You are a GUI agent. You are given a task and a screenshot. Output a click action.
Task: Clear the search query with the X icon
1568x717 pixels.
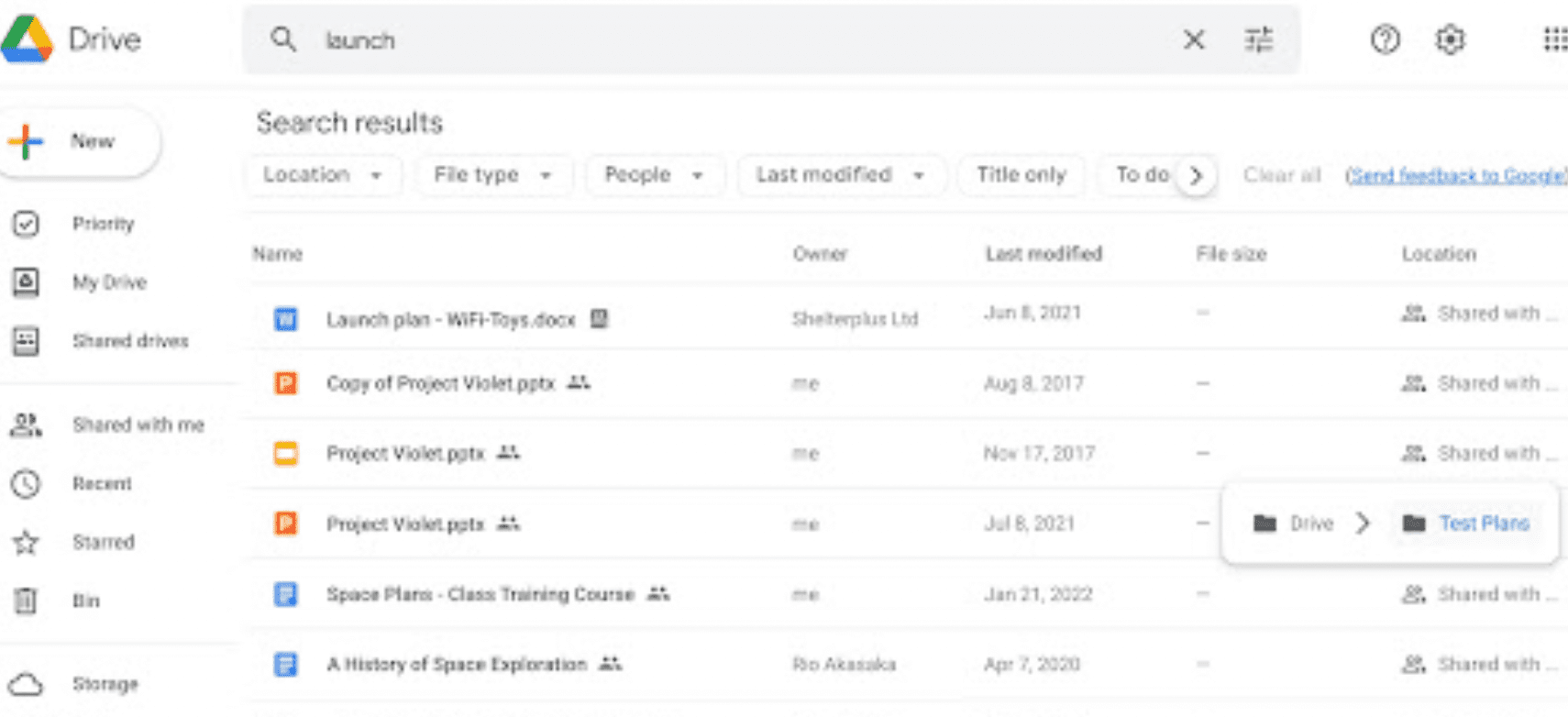1193,40
